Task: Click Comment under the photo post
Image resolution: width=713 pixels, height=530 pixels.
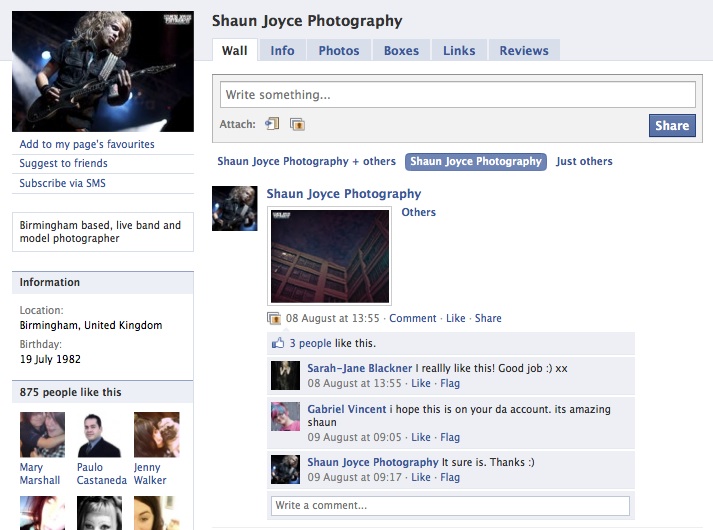Action: point(412,318)
